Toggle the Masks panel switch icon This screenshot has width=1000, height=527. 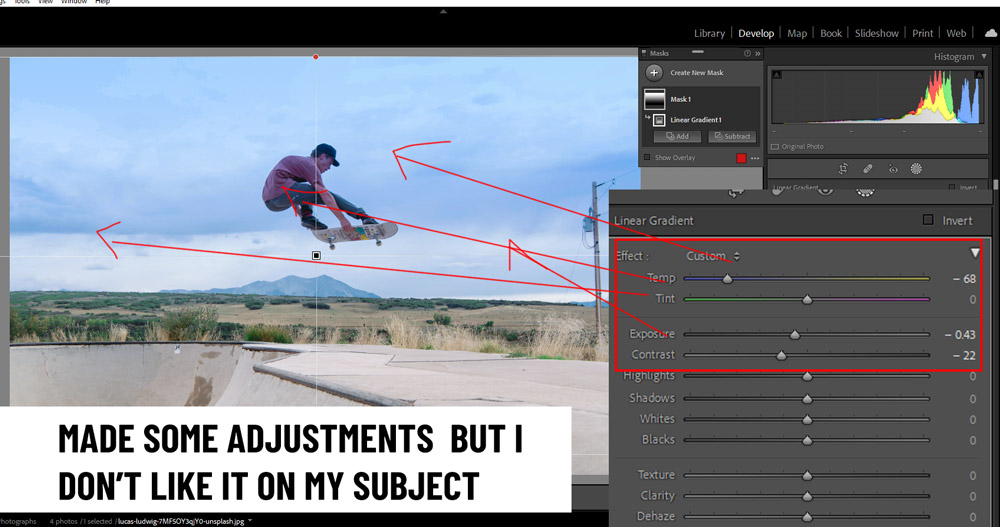point(644,54)
